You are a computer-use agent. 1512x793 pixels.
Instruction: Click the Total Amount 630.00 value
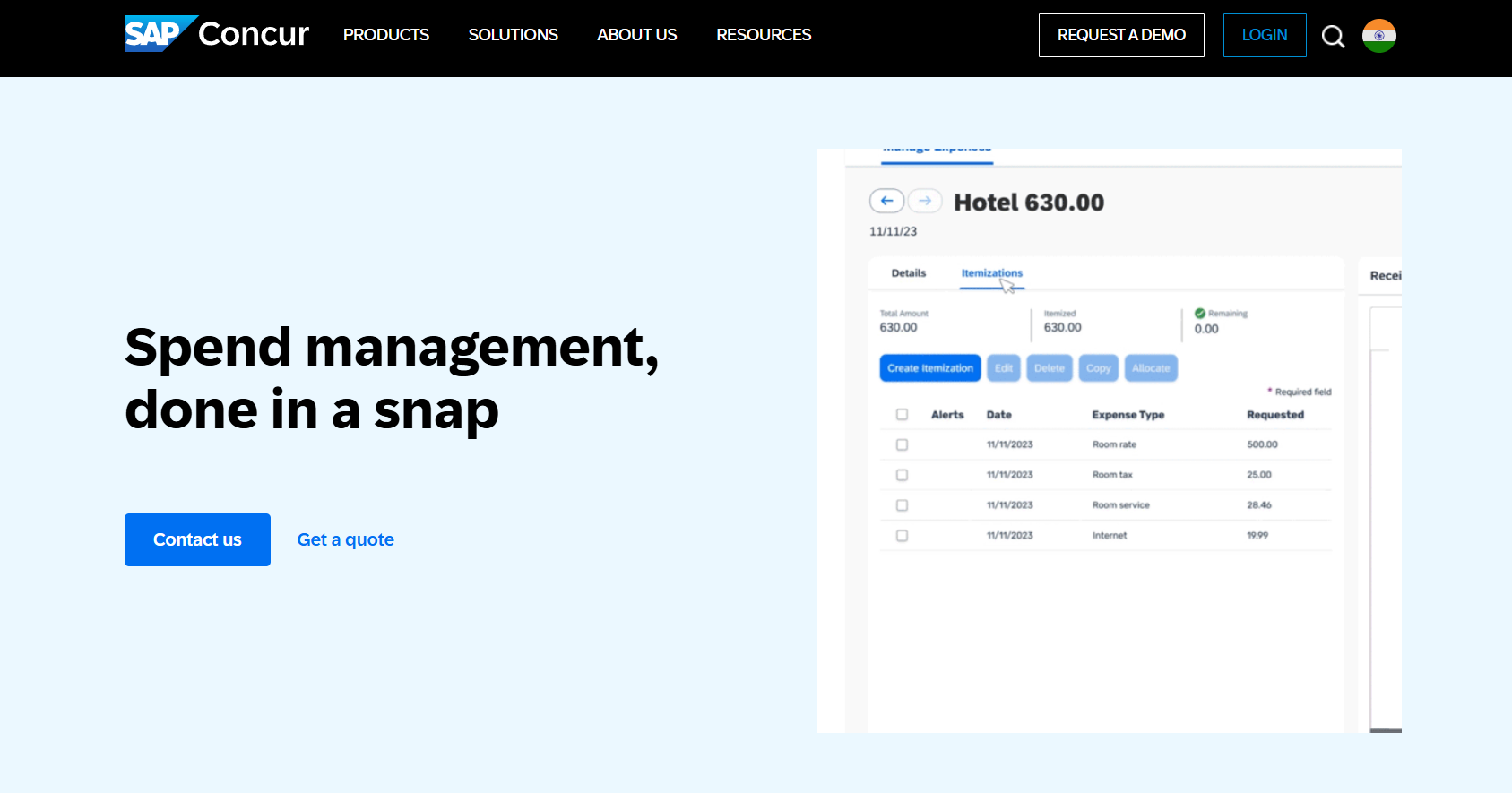pos(898,328)
